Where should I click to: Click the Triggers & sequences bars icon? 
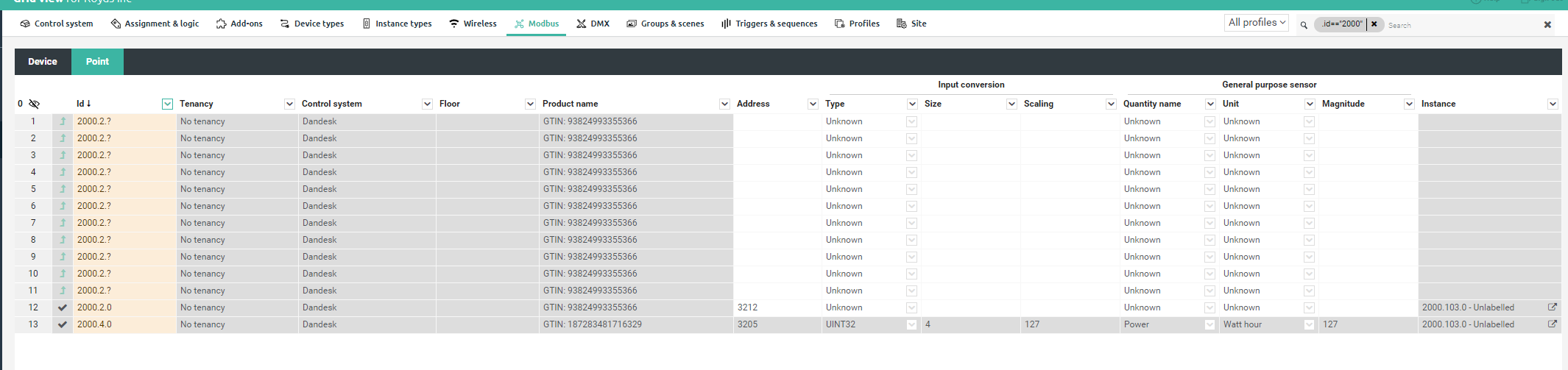click(726, 24)
